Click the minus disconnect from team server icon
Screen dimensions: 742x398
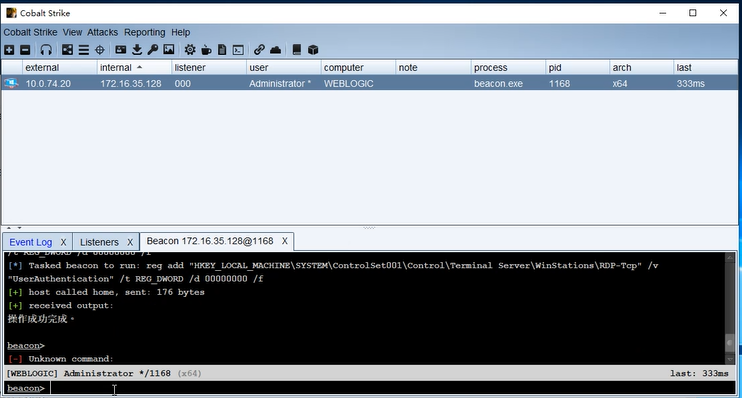tap(25, 50)
